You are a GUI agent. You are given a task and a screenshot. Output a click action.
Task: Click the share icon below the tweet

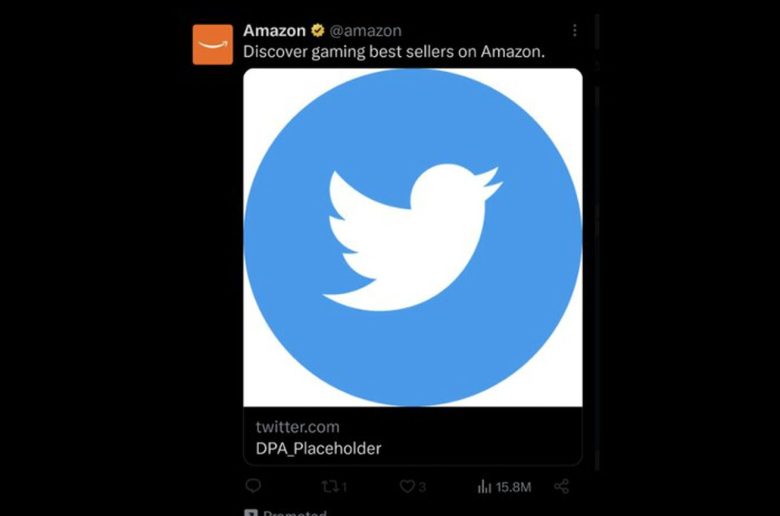tap(562, 486)
